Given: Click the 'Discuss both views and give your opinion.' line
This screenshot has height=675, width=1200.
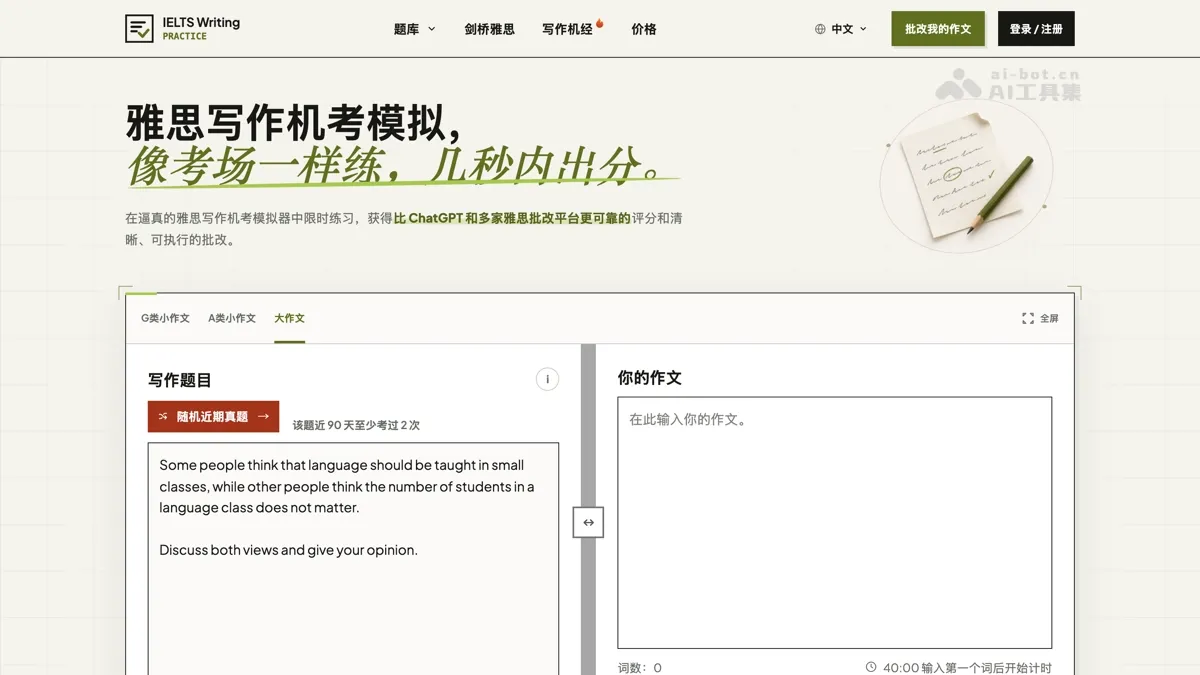Looking at the screenshot, I should pyautogui.click(x=288, y=550).
